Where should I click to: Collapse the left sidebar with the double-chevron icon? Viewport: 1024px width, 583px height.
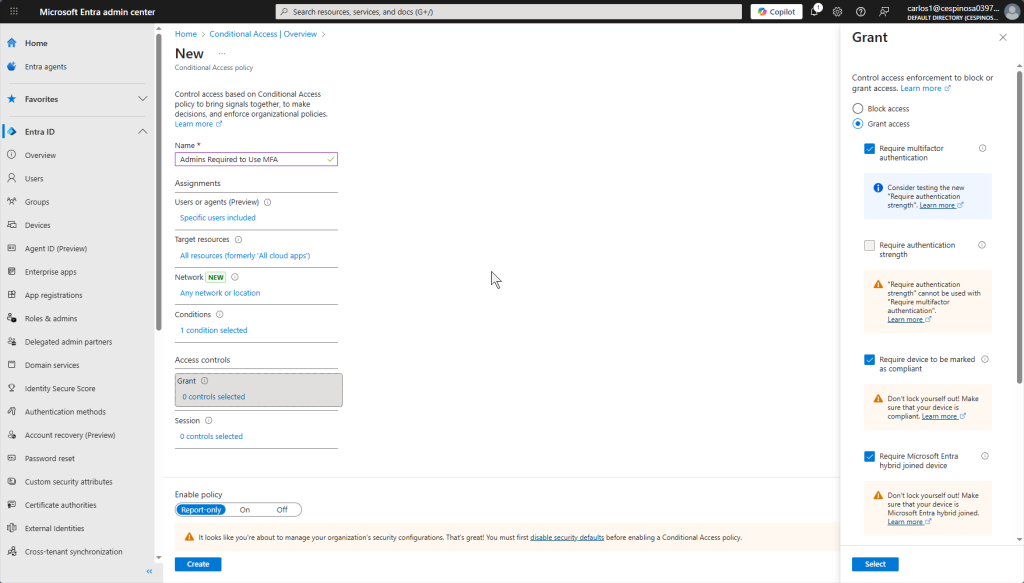[149, 571]
